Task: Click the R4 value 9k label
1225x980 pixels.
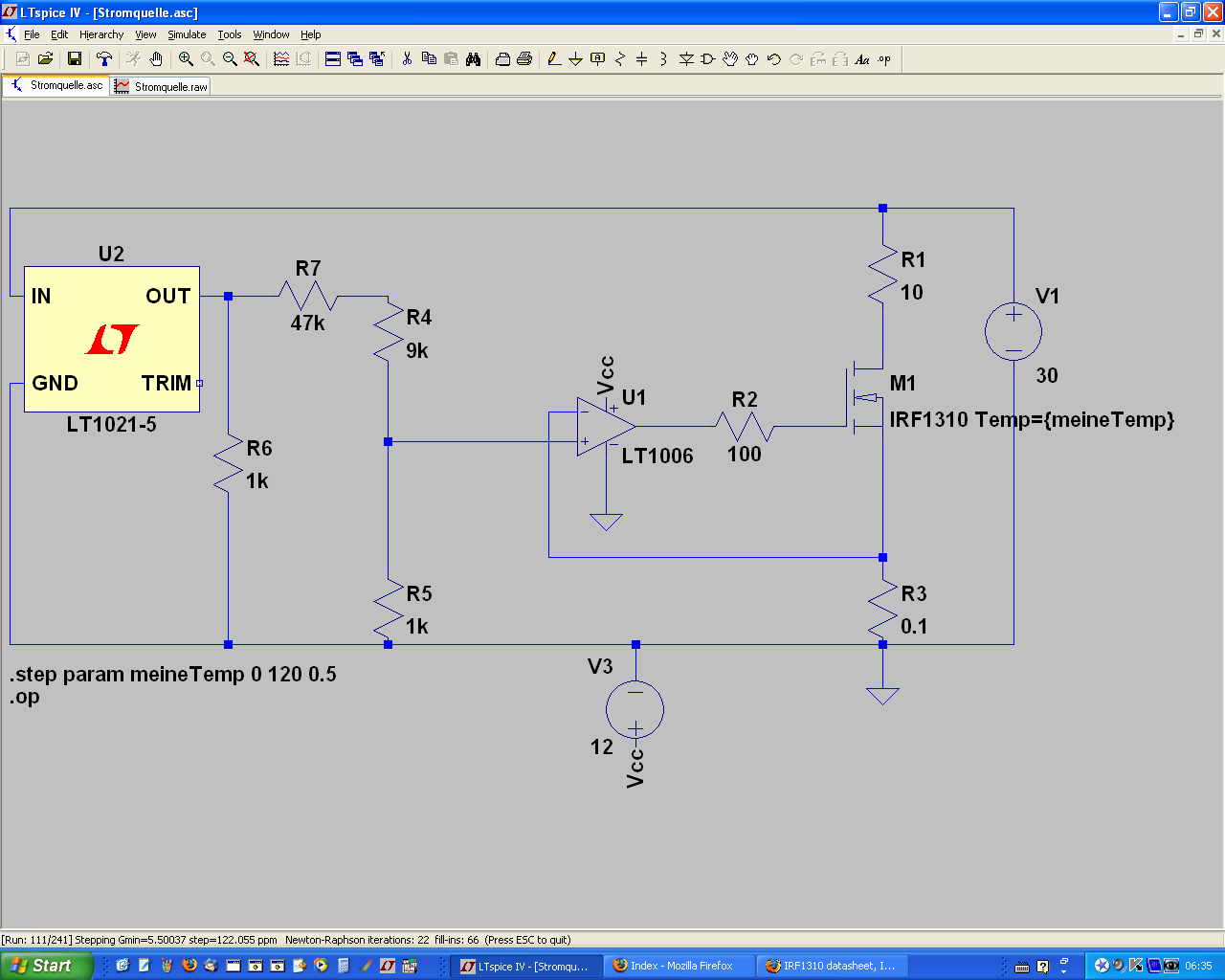Action: point(417,351)
